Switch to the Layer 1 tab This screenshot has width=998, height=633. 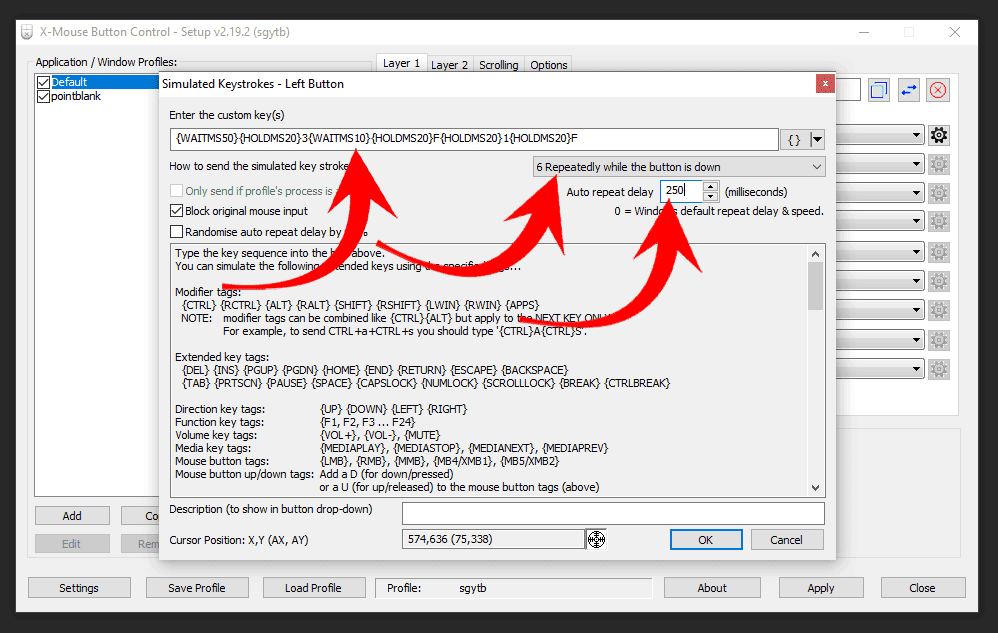[x=401, y=63]
